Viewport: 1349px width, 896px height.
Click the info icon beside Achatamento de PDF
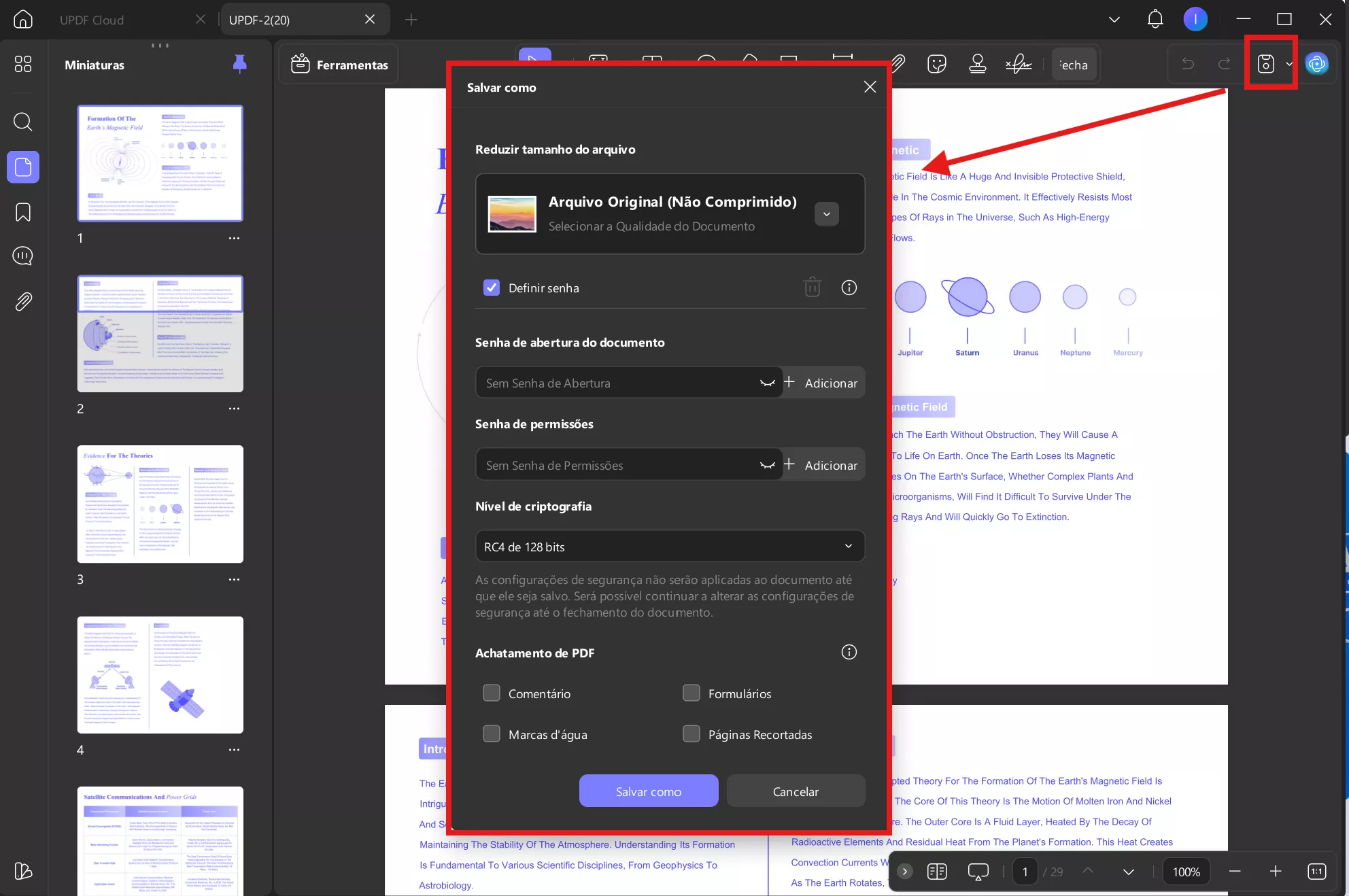pos(849,653)
